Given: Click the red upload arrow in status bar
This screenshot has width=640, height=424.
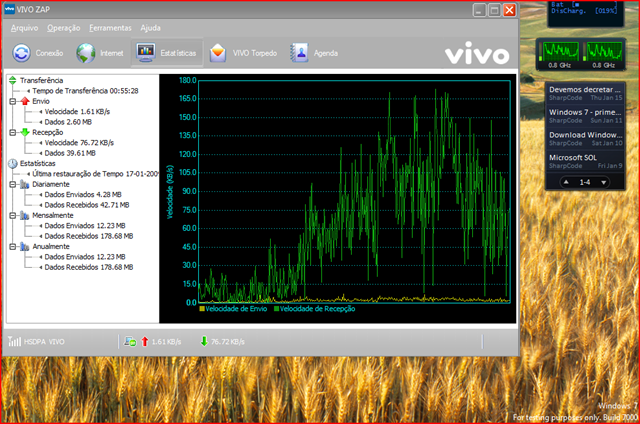Looking at the screenshot, I should tap(144, 341).
